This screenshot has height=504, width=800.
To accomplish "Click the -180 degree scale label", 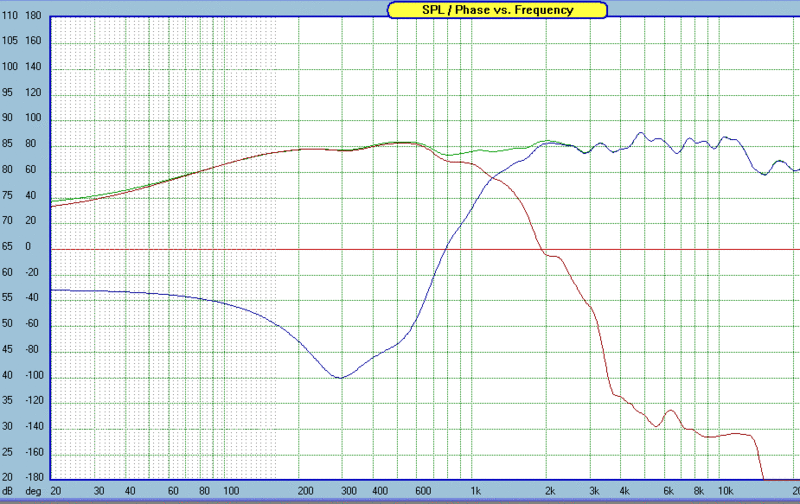I will coord(32,477).
